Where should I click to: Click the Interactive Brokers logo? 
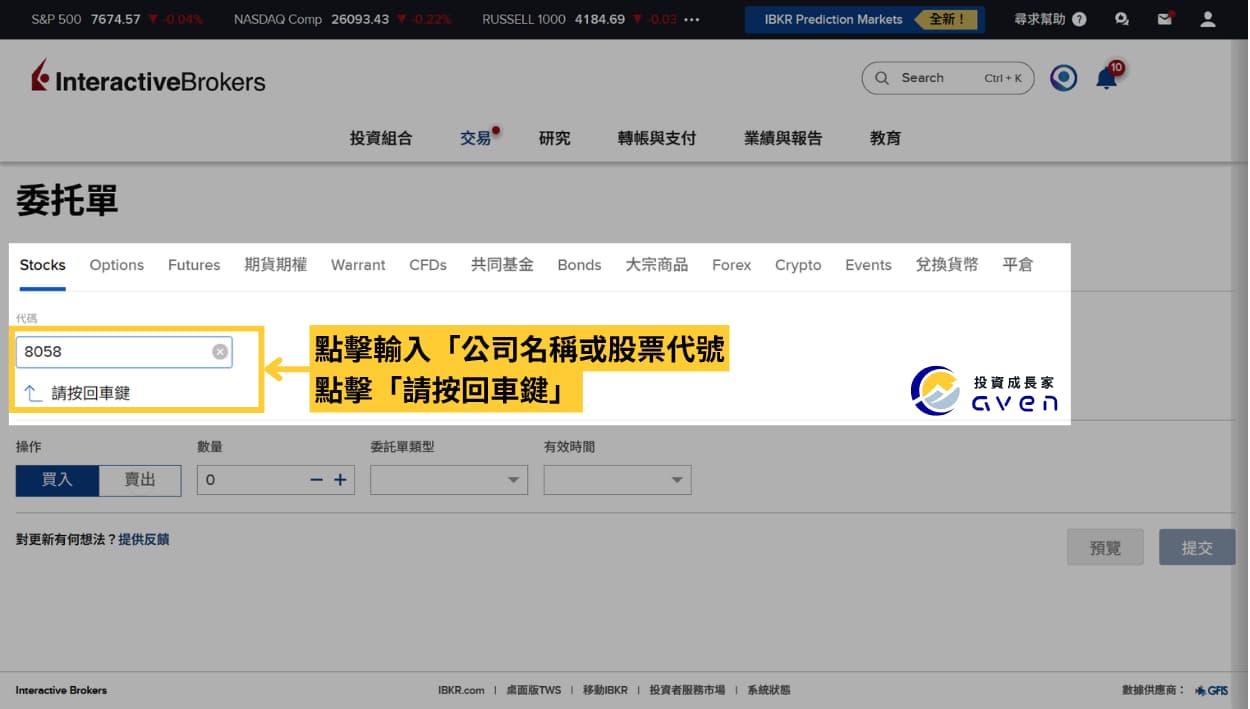(148, 78)
